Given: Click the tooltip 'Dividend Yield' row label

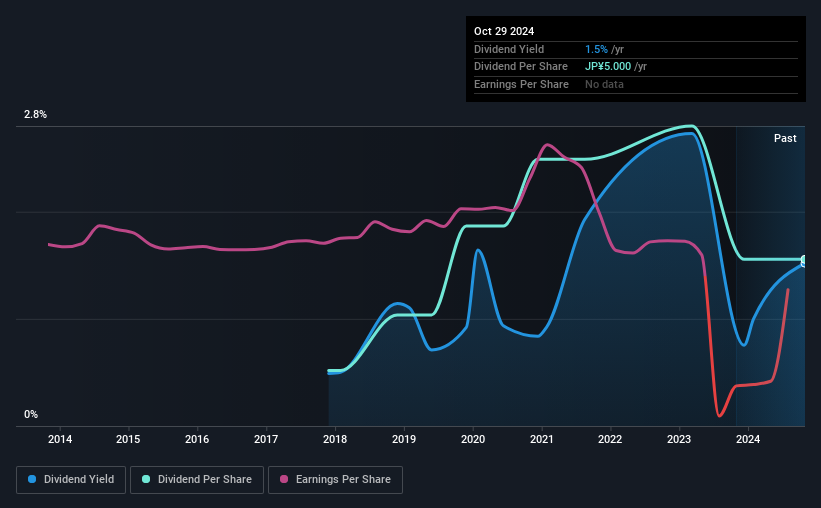Looking at the screenshot, I should coord(509,49).
